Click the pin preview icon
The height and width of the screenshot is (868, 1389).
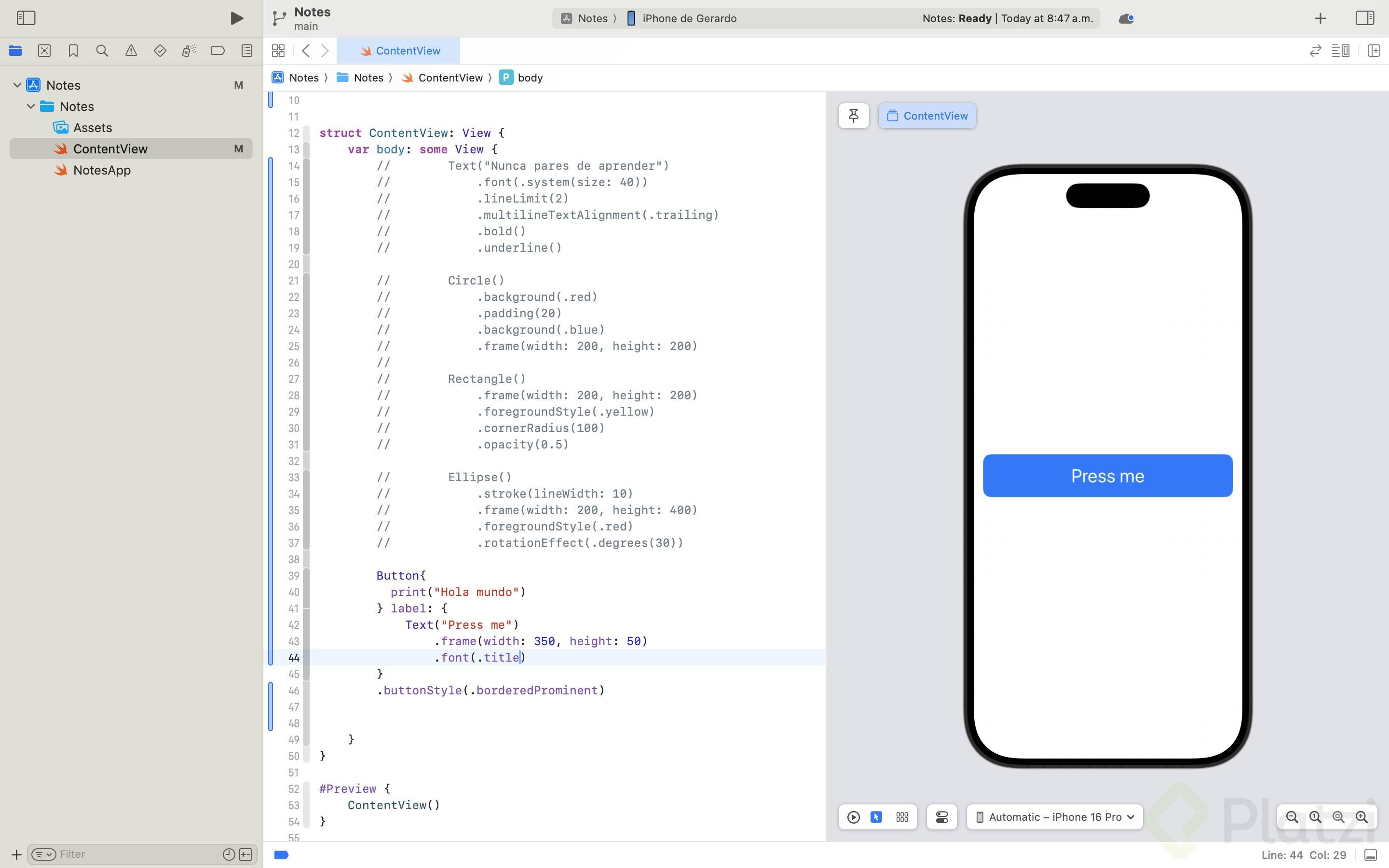pyautogui.click(x=854, y=116)
